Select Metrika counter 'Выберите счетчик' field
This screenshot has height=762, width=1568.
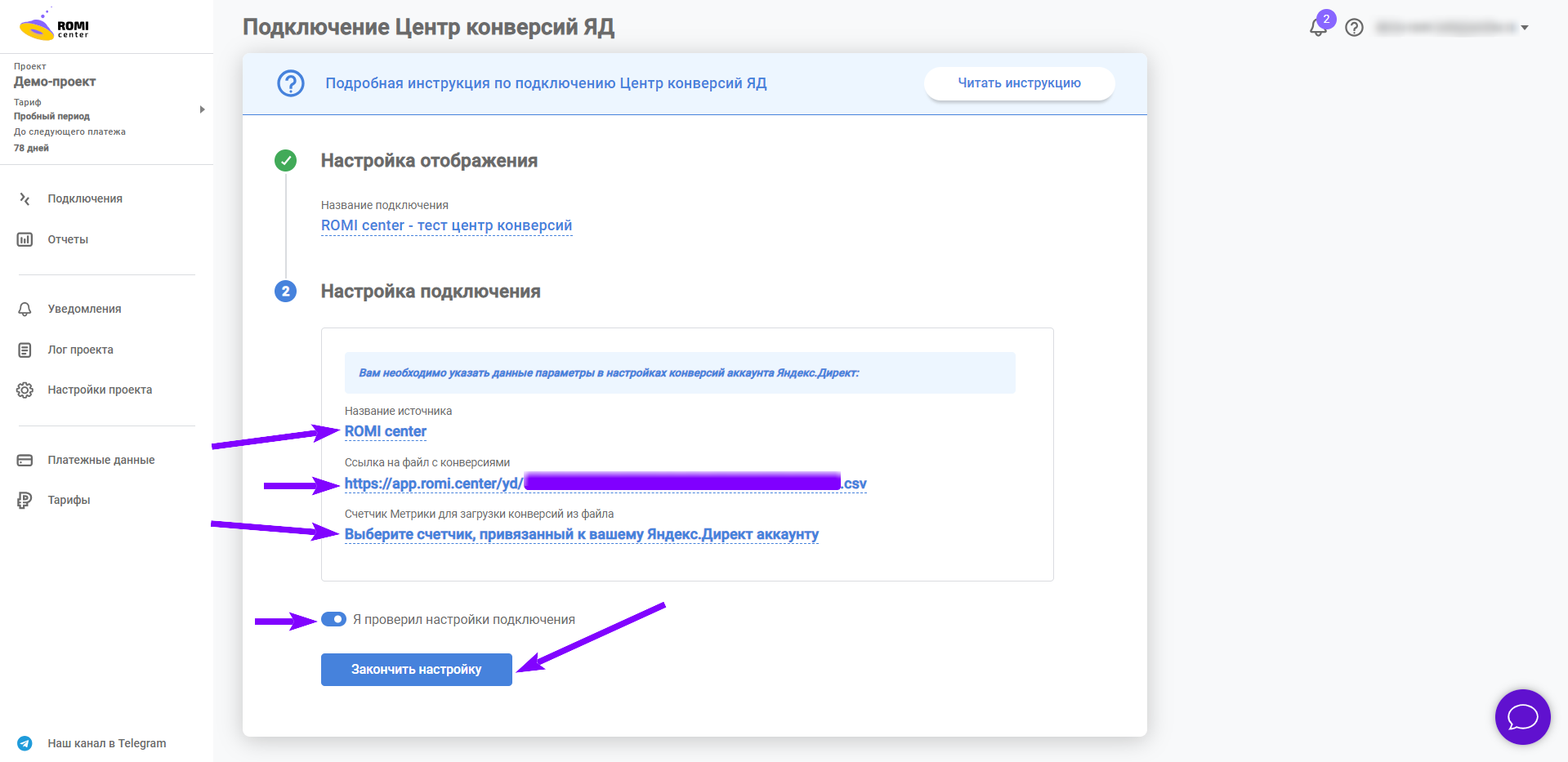(582, 534)
